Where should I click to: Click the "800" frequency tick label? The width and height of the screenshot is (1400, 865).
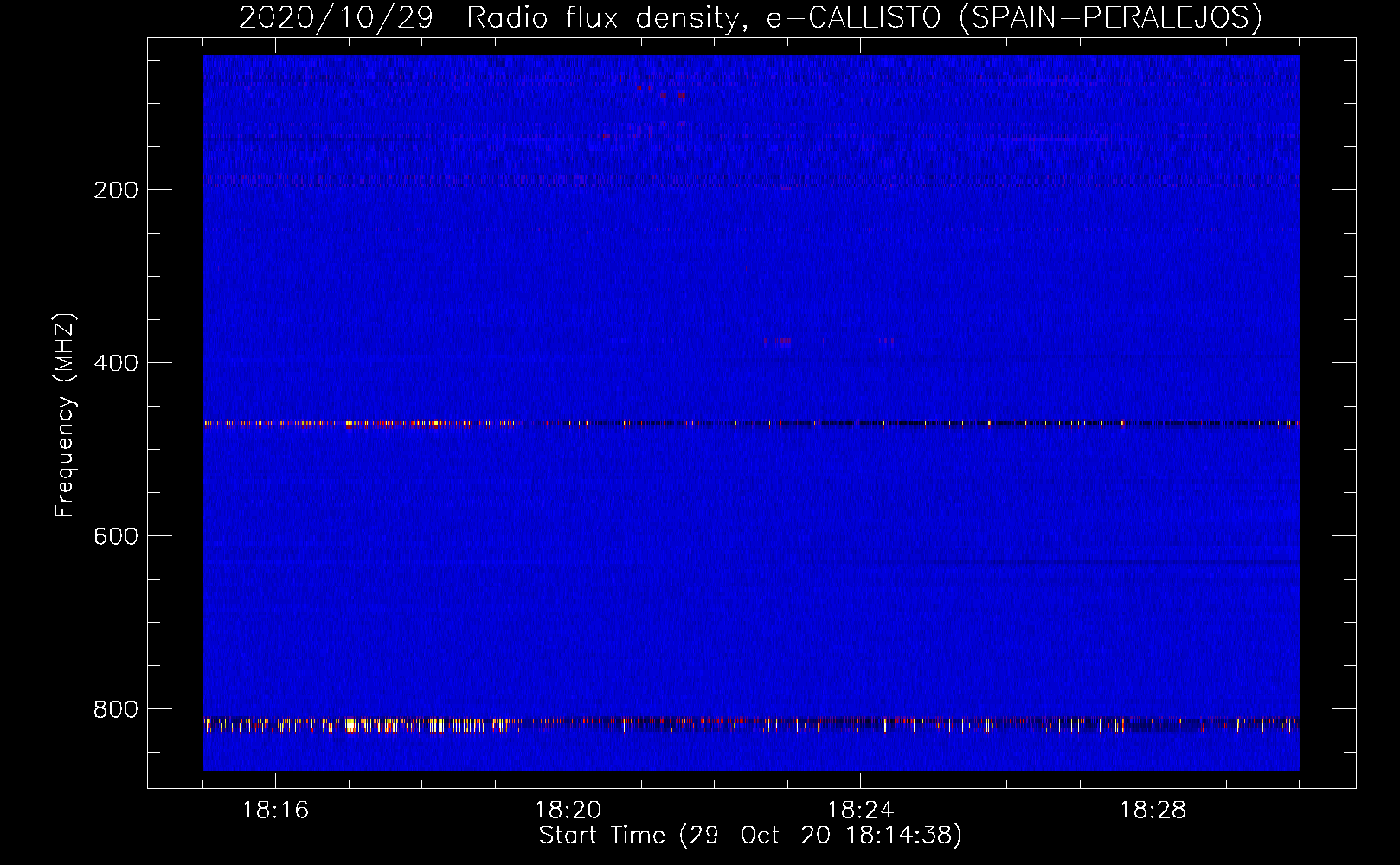tap(116, 709)
